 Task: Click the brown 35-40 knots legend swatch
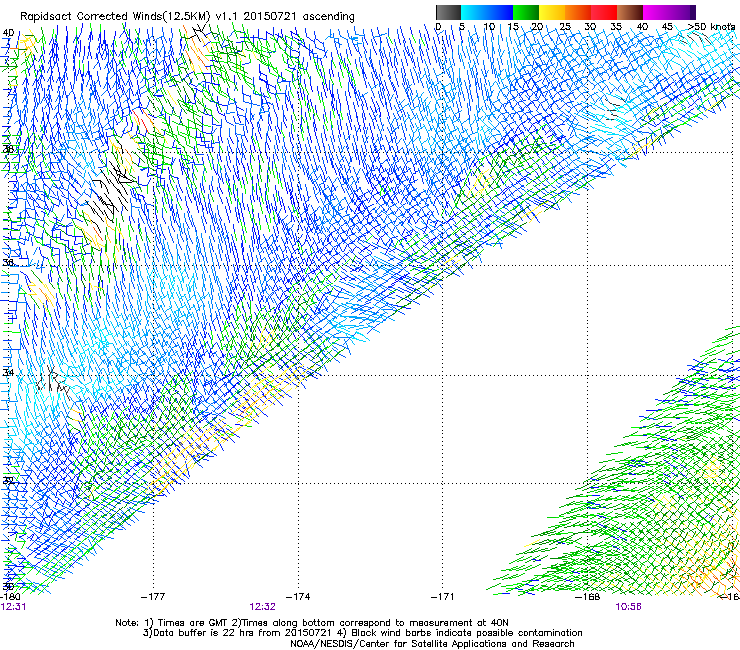(x=630, y=12)
